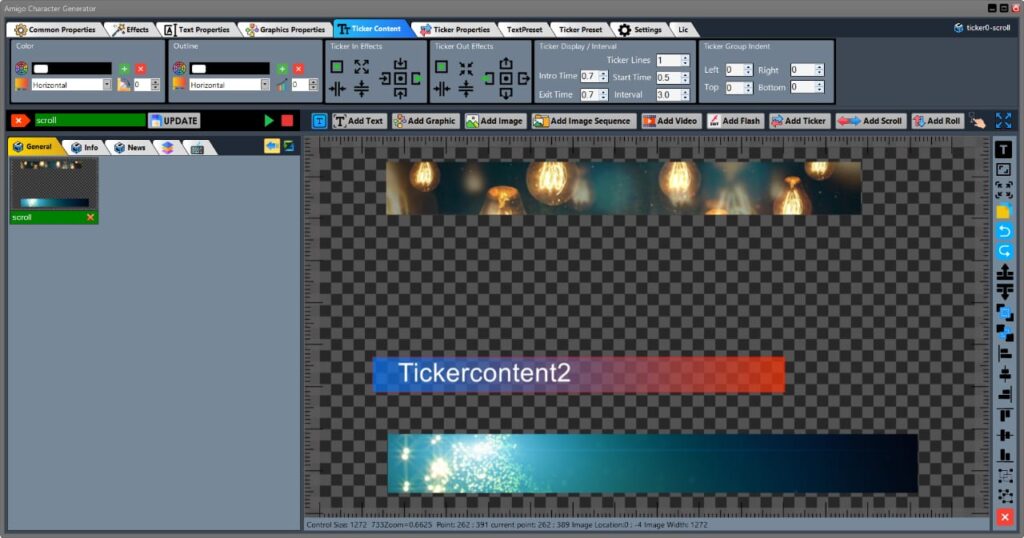Adjust the Interval spinner arrows
The height and width of the screenshot is (538, 1024).
pos(685,95)
